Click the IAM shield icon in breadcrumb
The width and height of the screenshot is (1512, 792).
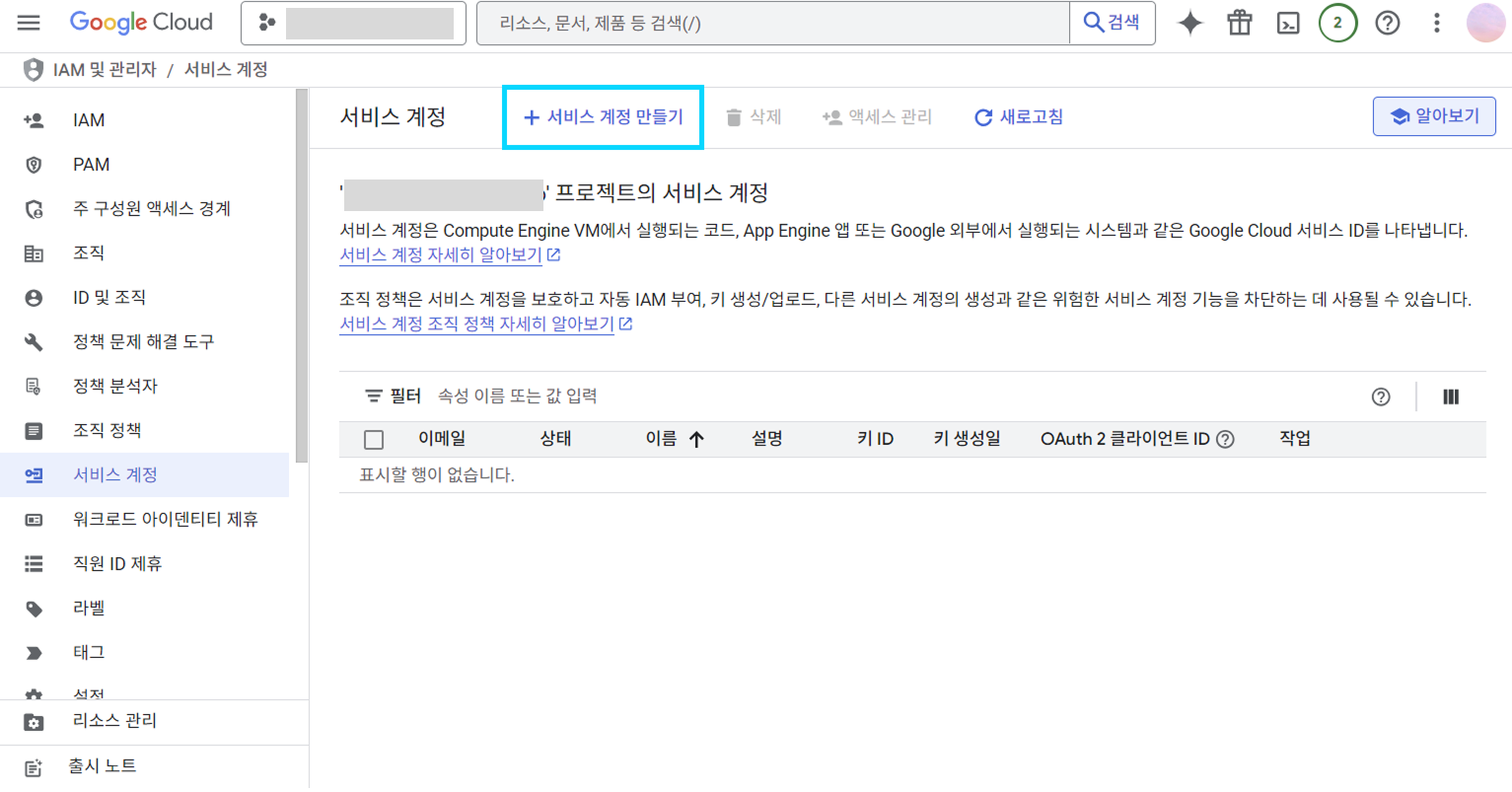[x=34, y=70]
